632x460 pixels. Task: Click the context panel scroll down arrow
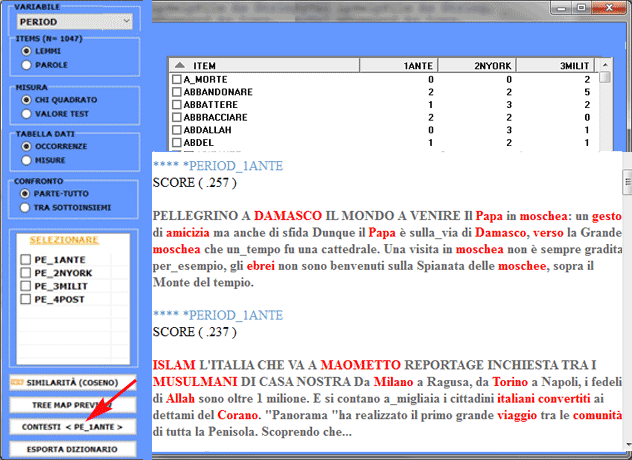(x=628, y=445)
